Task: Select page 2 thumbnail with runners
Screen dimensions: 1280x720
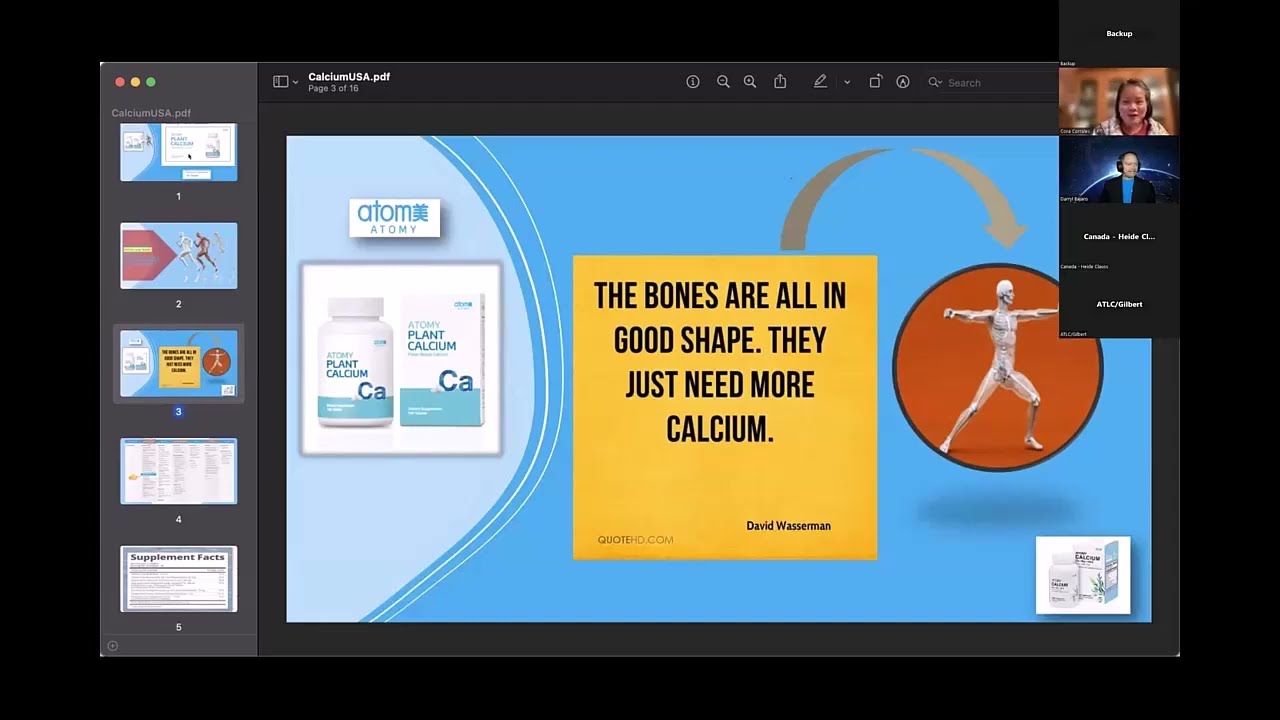Action: point(179,256)
